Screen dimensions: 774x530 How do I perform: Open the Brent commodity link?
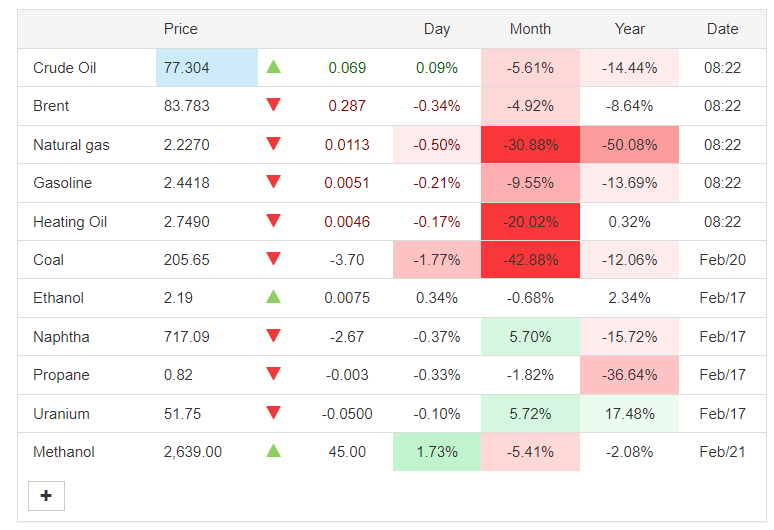tap(51, 106)
